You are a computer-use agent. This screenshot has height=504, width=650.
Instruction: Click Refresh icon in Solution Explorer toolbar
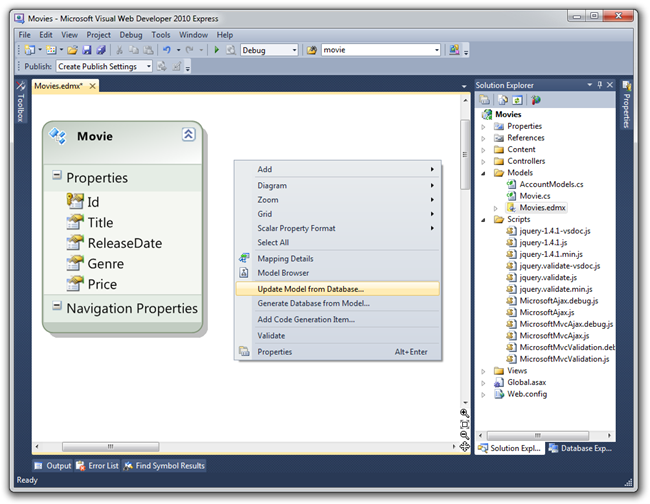coord(516,100)
